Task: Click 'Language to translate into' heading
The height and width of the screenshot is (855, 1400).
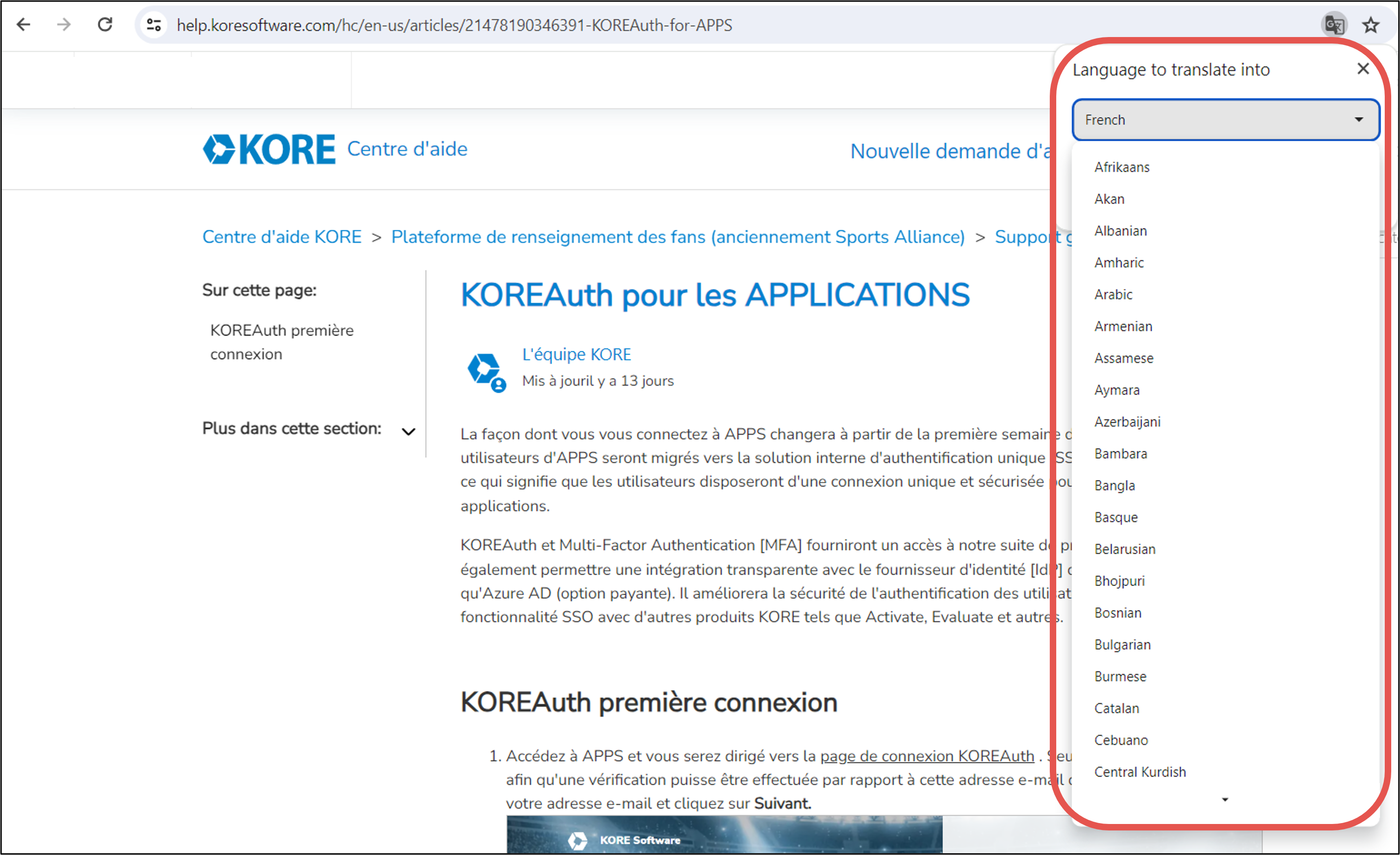Action: (x=1171, y=69)
